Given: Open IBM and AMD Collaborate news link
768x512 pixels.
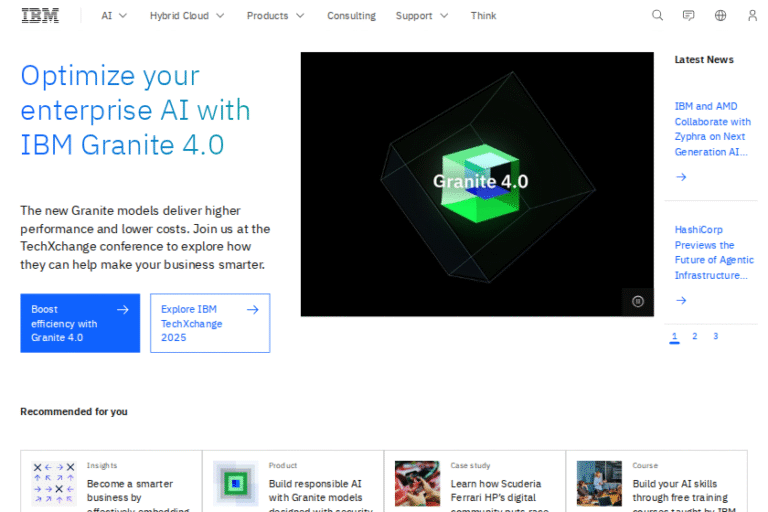Looking at the screenshot, I should (x=711, y=129).
